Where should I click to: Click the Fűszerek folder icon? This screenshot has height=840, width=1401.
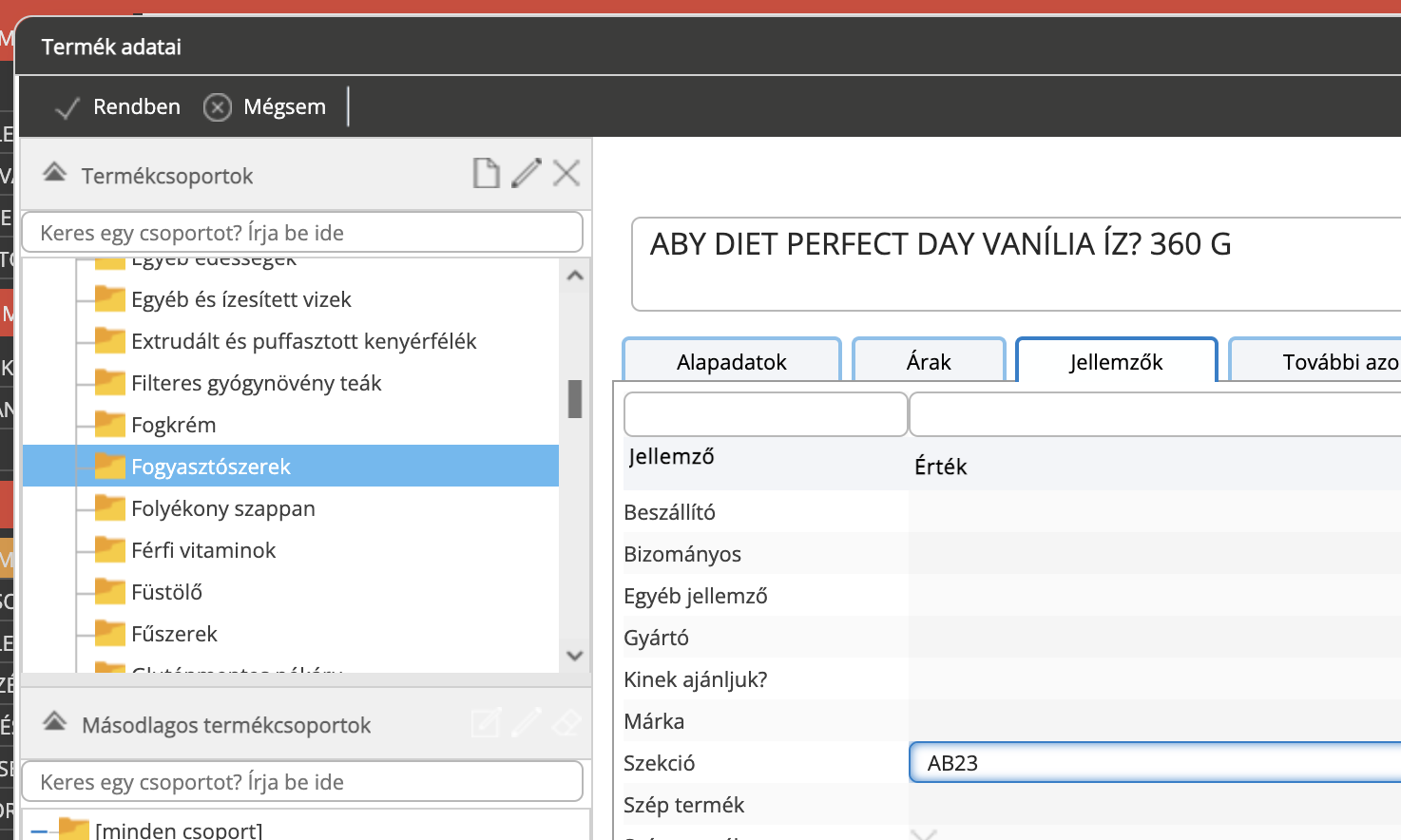tap(110, 634)
